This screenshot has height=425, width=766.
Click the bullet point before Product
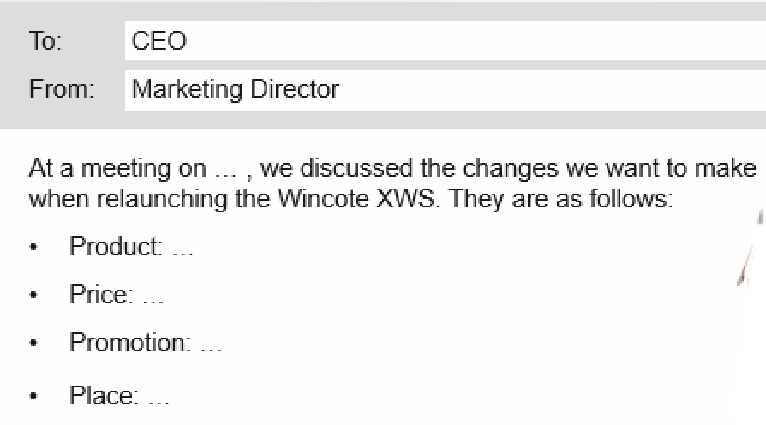(x=35, y=249)
